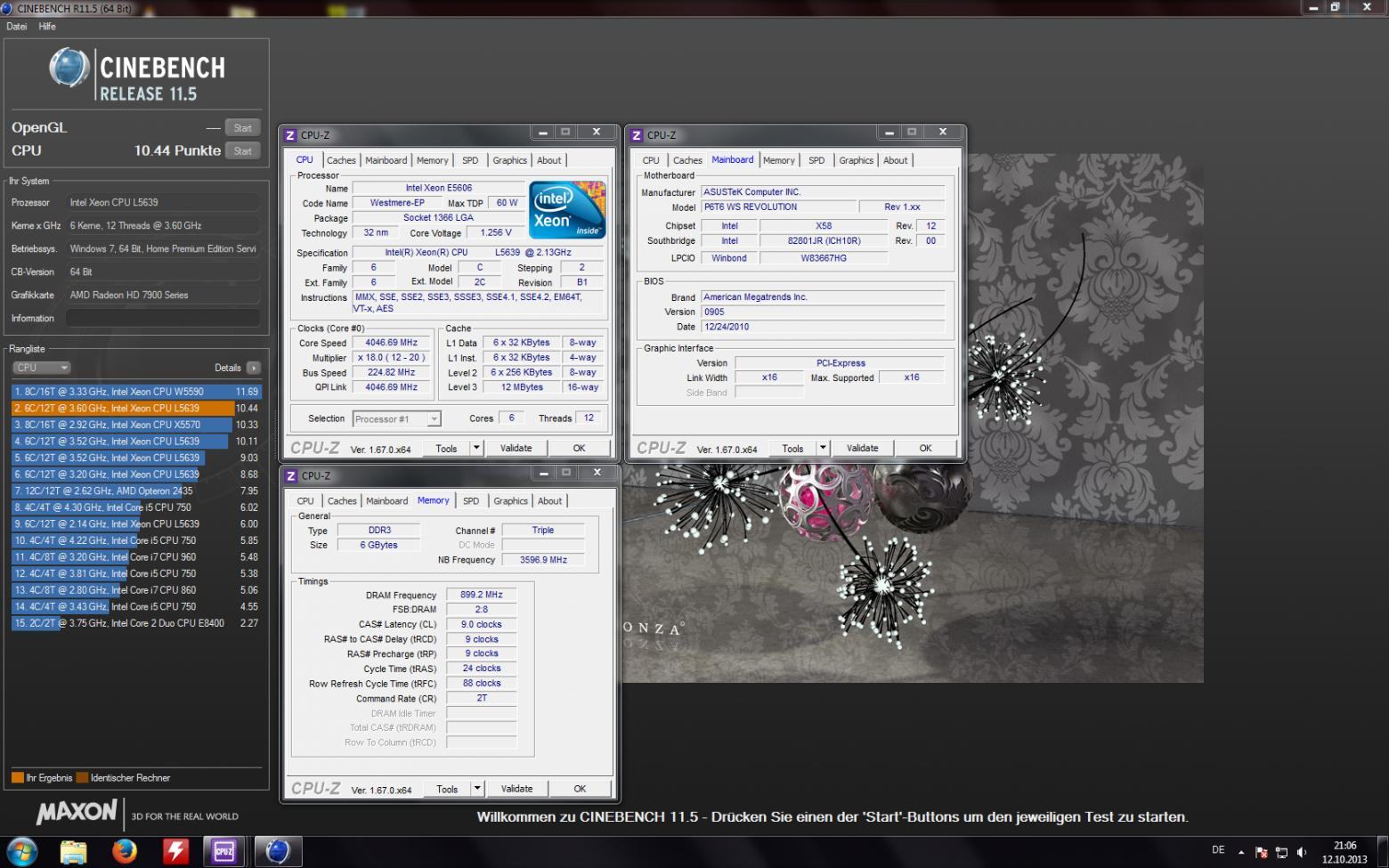The height and width of the screenshot is (868, 1389).
Task: Click the MAXON logo at bottom
Action: (77, 812)
